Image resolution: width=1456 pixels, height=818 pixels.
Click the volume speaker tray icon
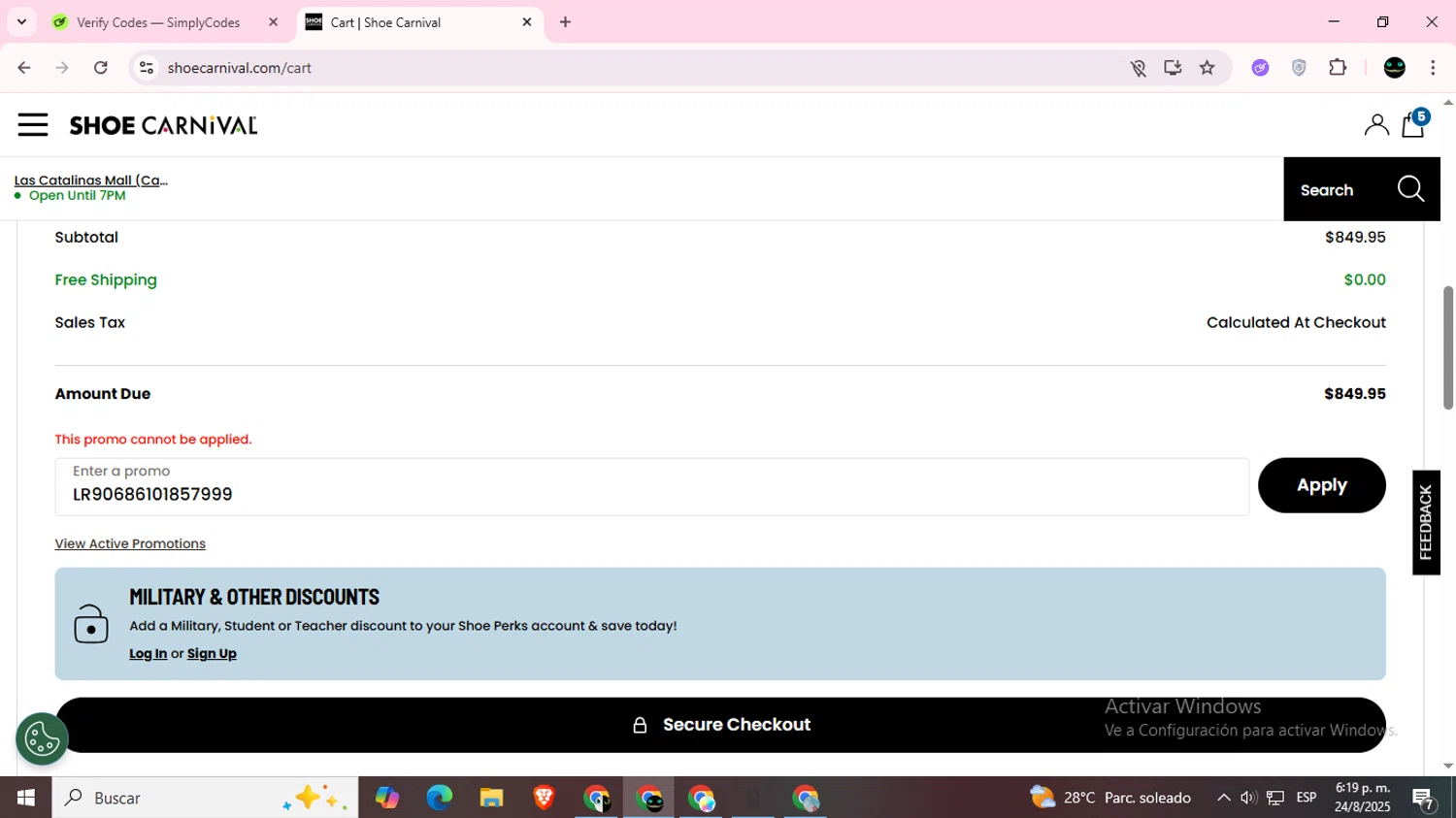pyautogui.click(x=1248, y=798)
